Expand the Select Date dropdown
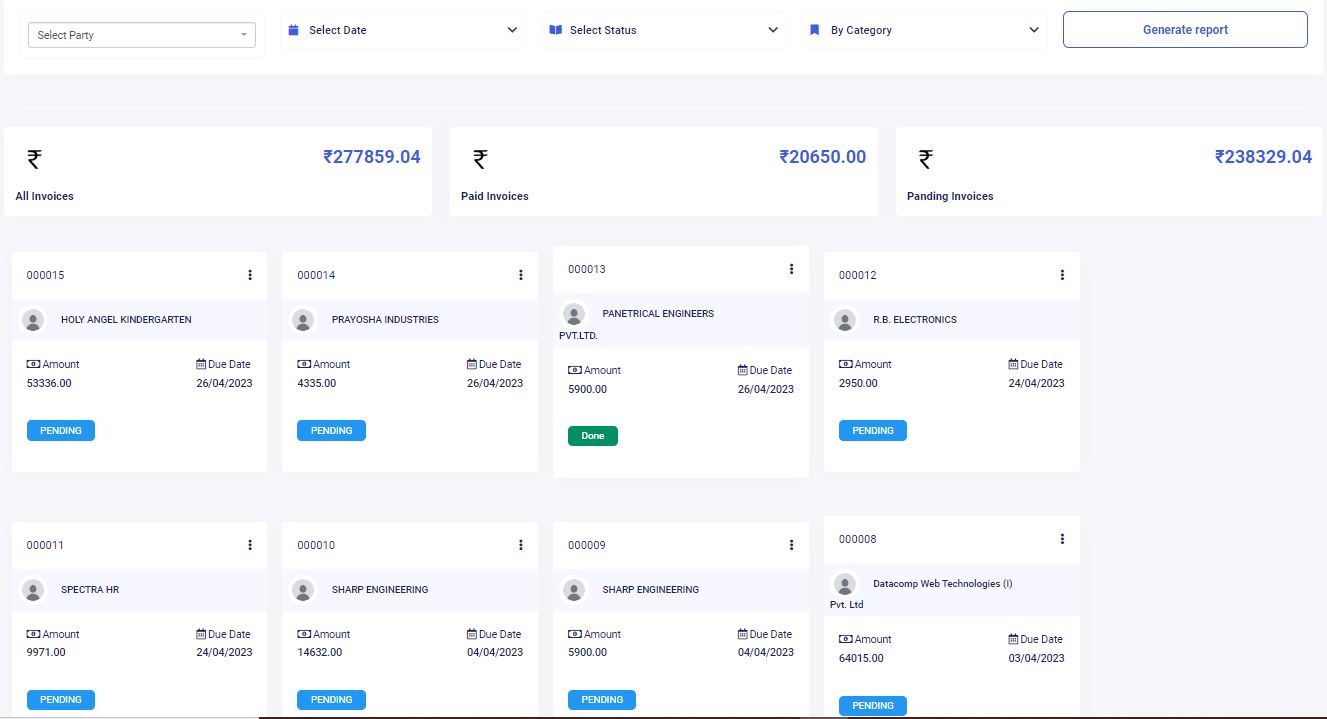The height and width of the screenshot is (719, 1327). click(x=403, y=30)
